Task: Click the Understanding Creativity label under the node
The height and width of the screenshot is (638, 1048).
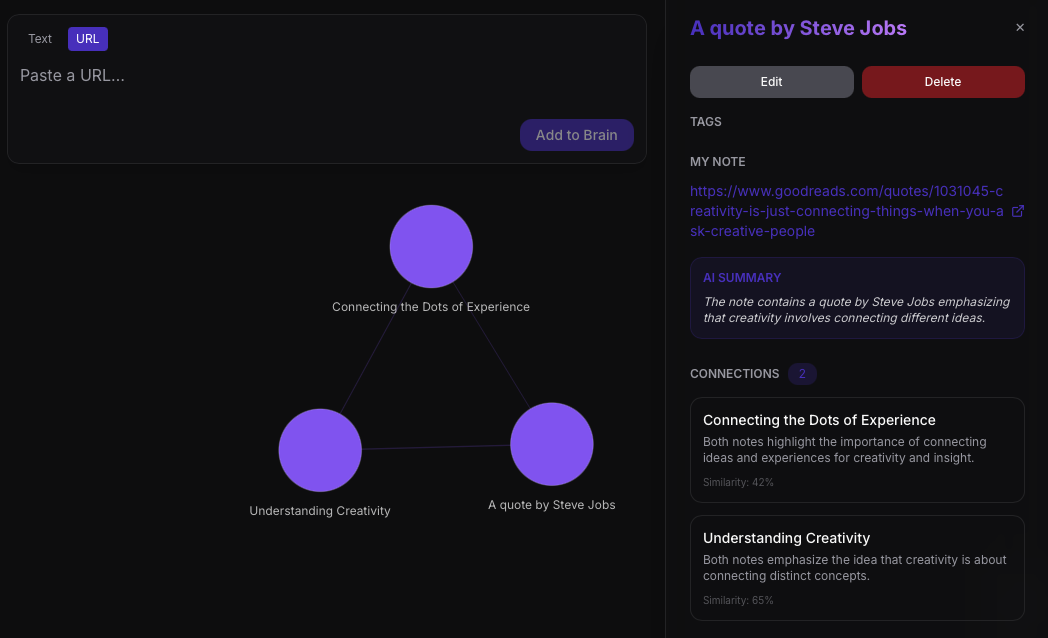Action: click(320, 511)
